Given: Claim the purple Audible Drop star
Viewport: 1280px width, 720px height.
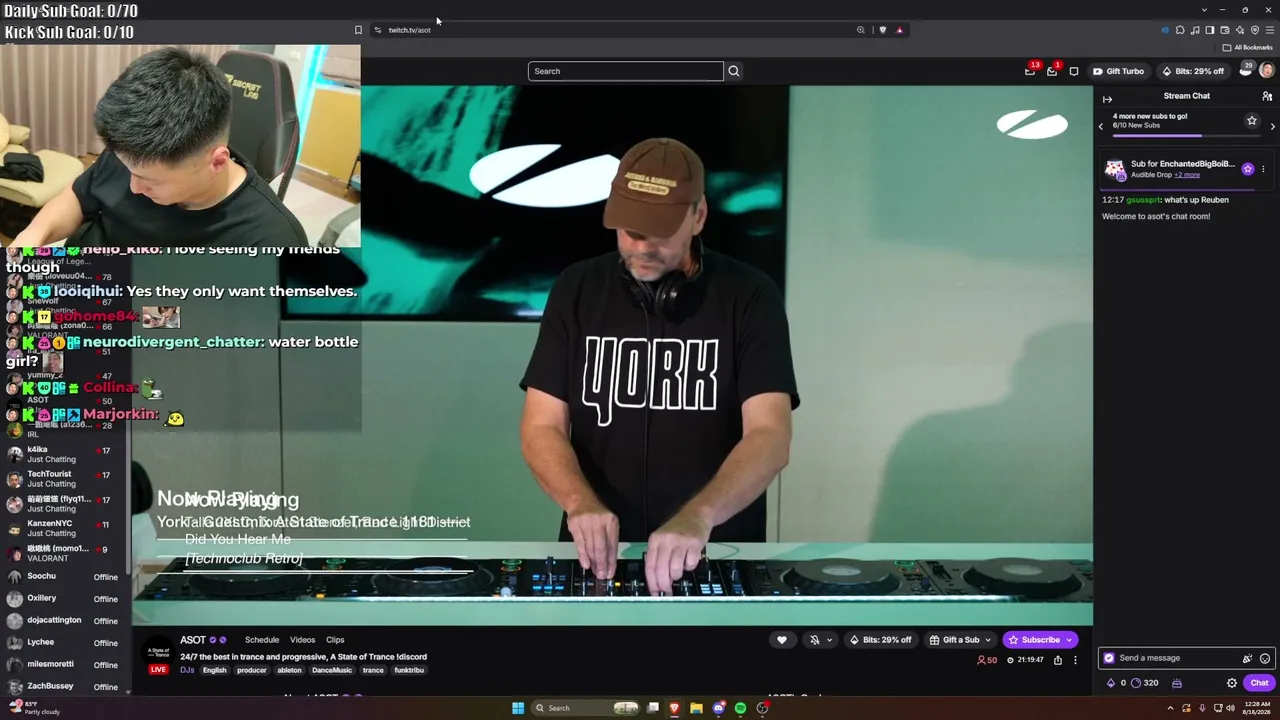Looking at the screenshot, I should pos(1248,169).
